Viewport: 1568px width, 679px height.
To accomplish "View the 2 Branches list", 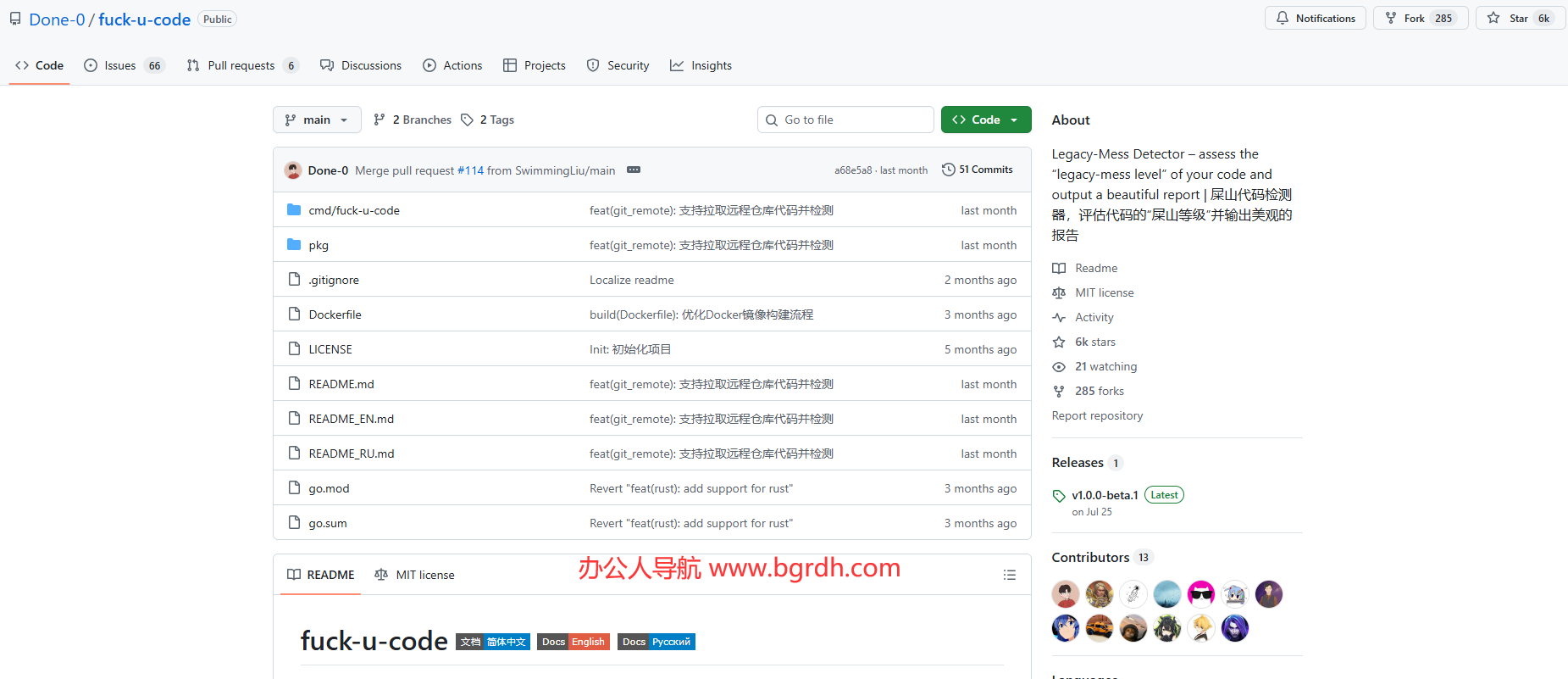I will [413, 120].
